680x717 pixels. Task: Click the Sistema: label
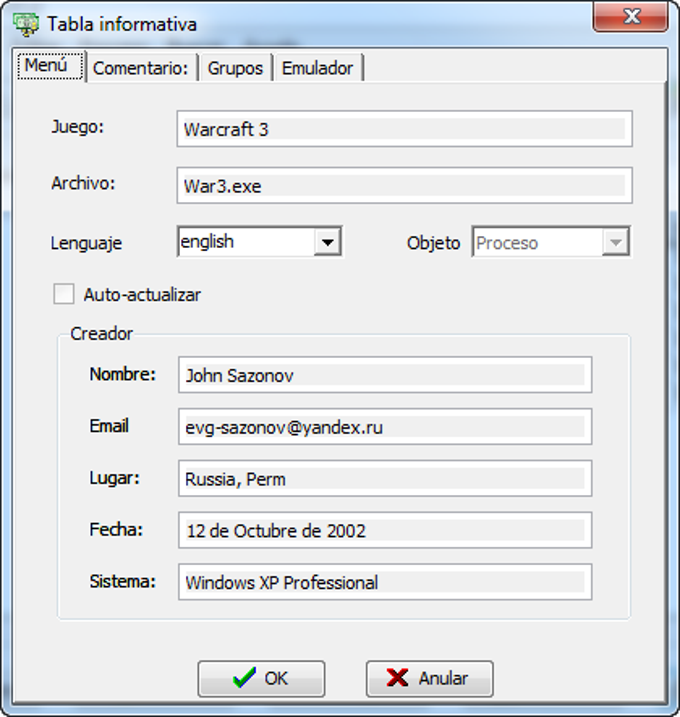(x=123, y=582)
